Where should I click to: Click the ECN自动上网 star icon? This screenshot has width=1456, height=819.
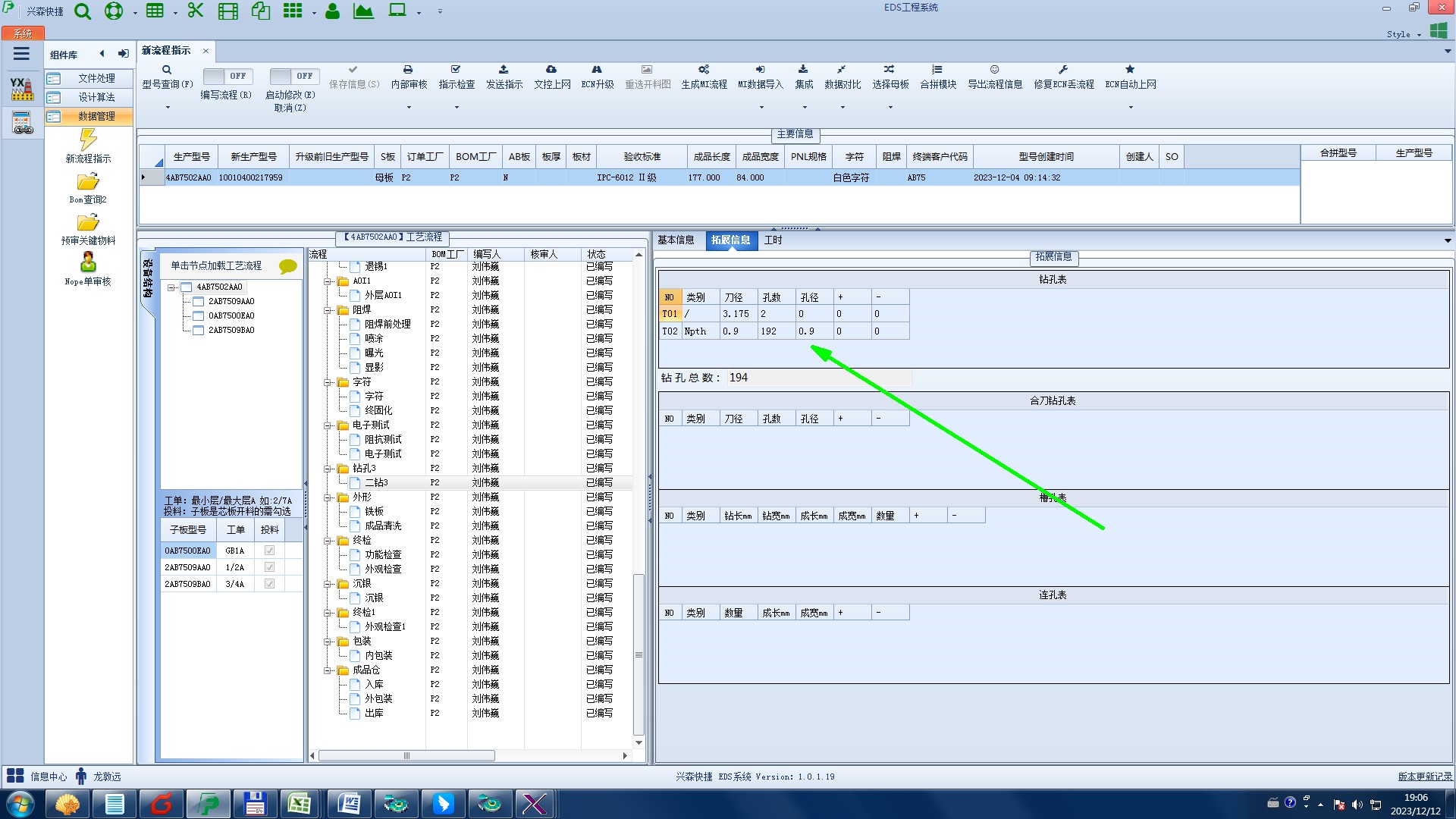(x=1130, y=70)
